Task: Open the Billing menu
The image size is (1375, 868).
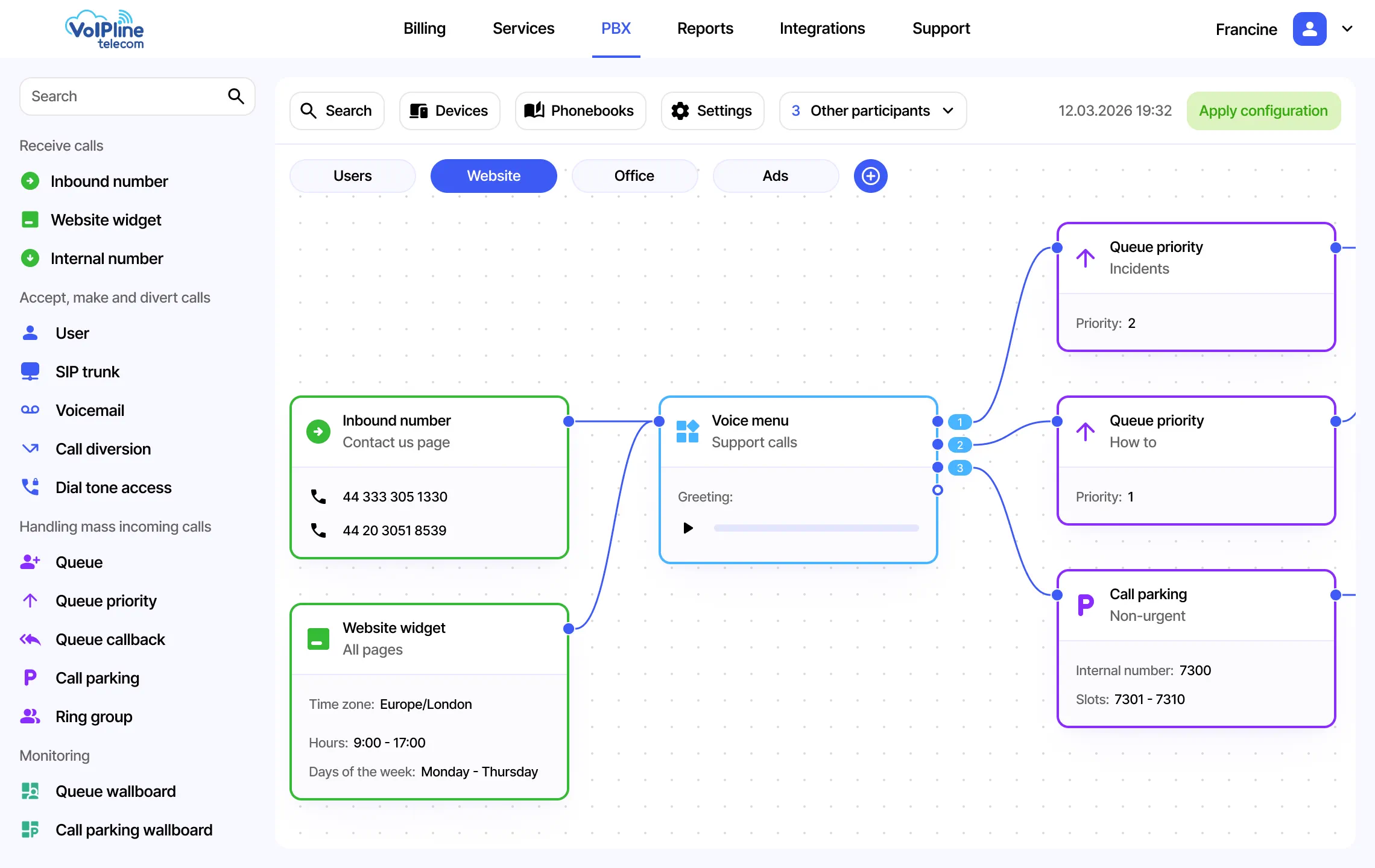Action: click(425, 28)
